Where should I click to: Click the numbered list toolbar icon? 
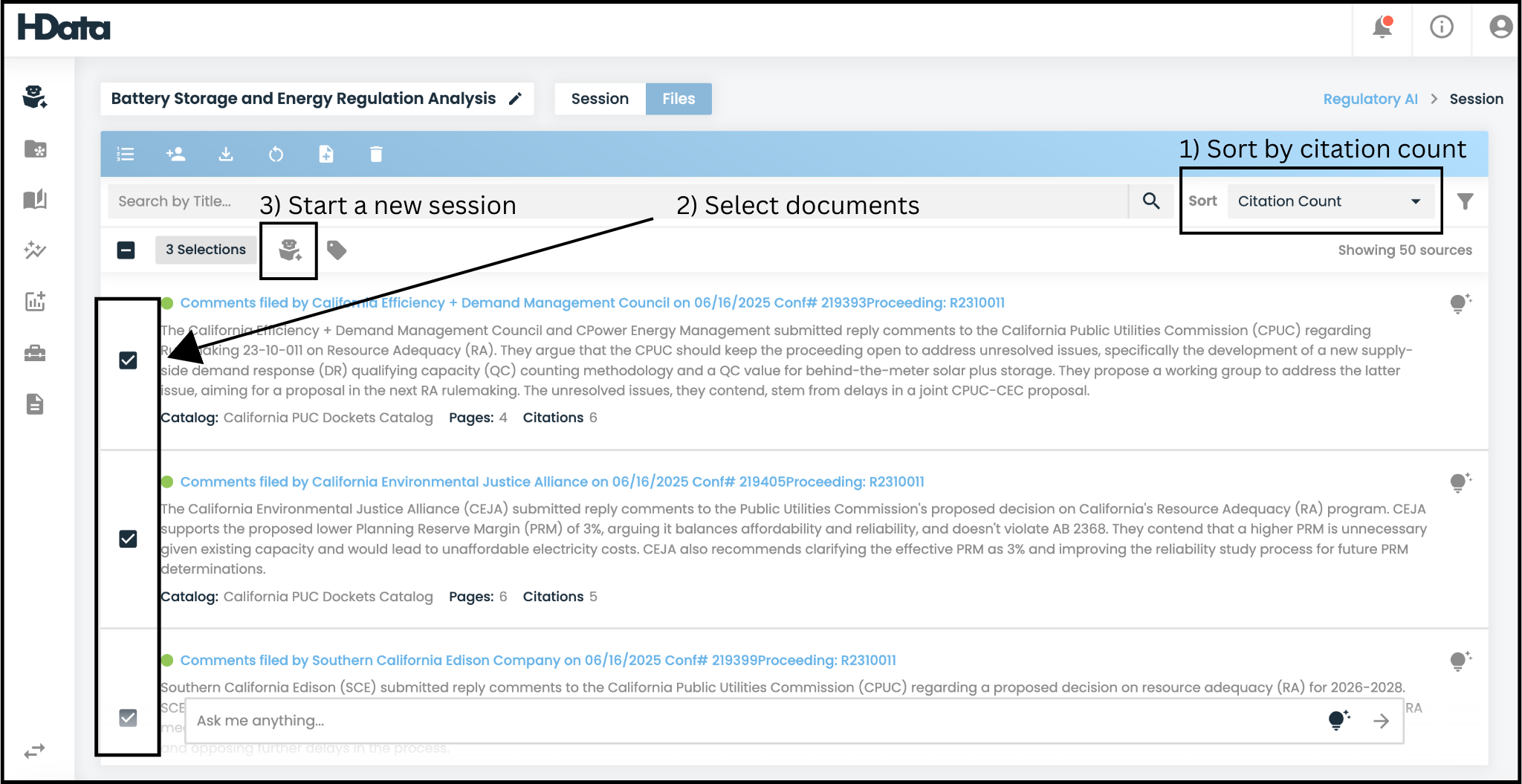click(126, 154)
